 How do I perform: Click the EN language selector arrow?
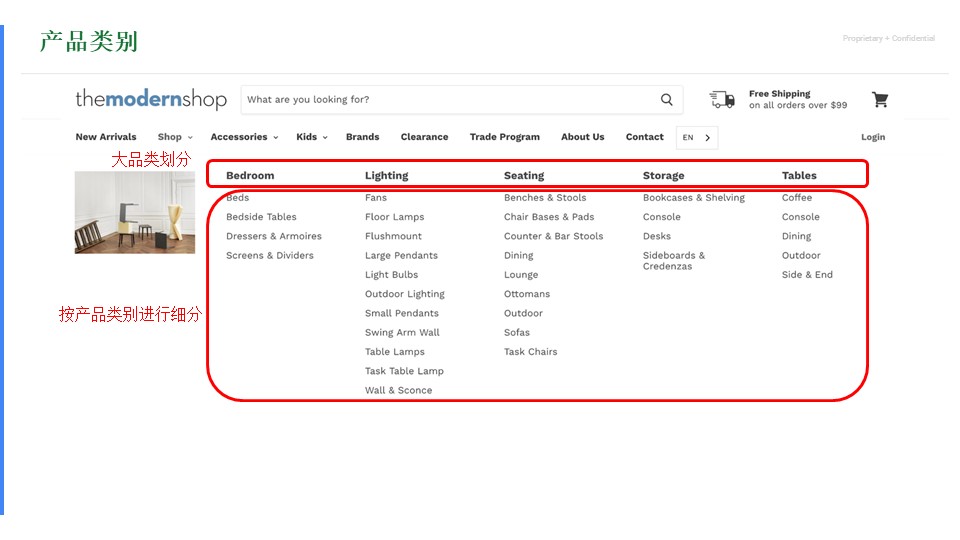coord(707,138)
